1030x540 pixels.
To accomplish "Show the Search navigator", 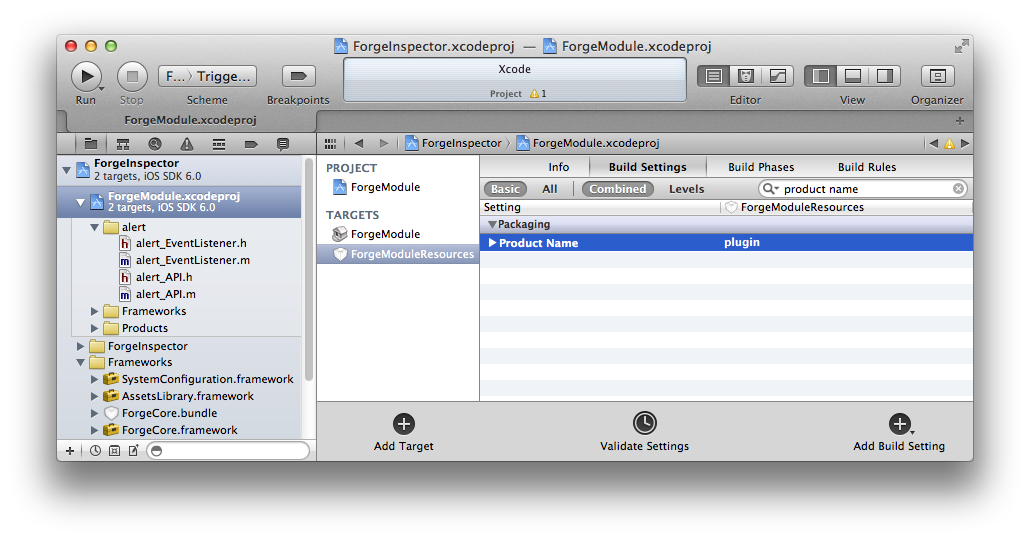I will pos(155,144).
